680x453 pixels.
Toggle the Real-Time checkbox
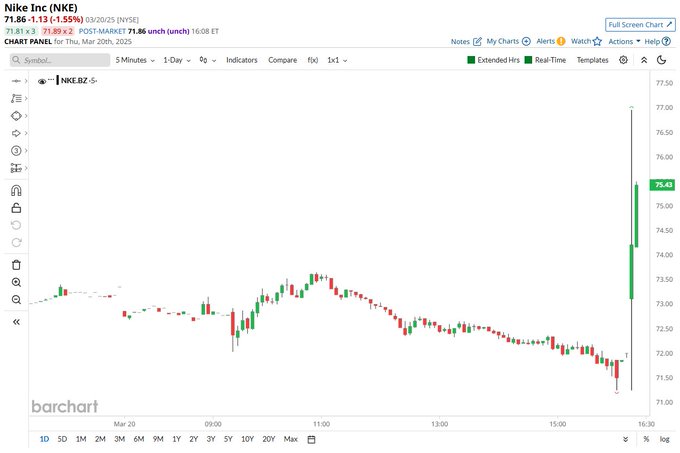coord(528,60)
